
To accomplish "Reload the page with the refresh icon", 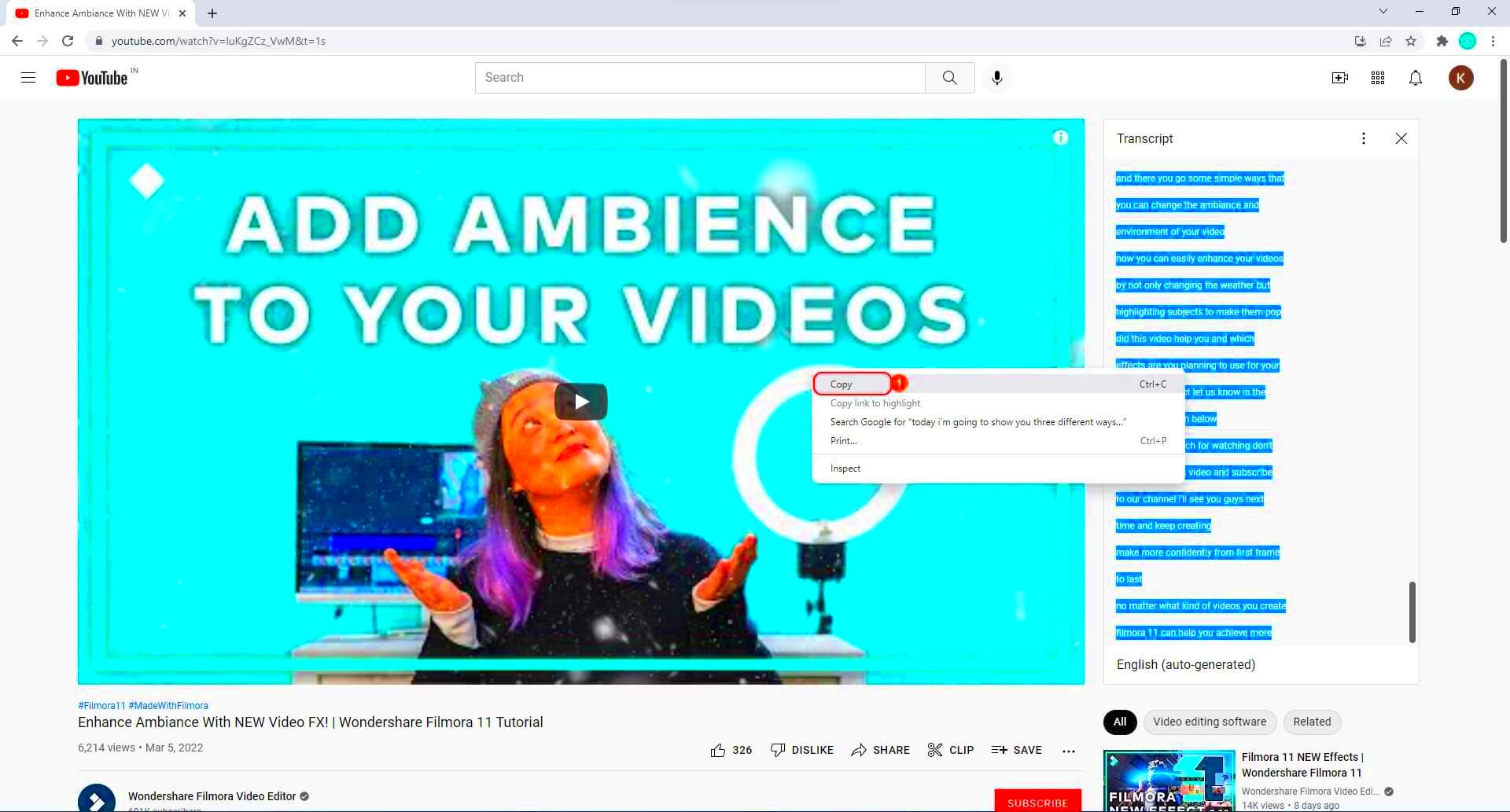I will click(x=68, y=41).
